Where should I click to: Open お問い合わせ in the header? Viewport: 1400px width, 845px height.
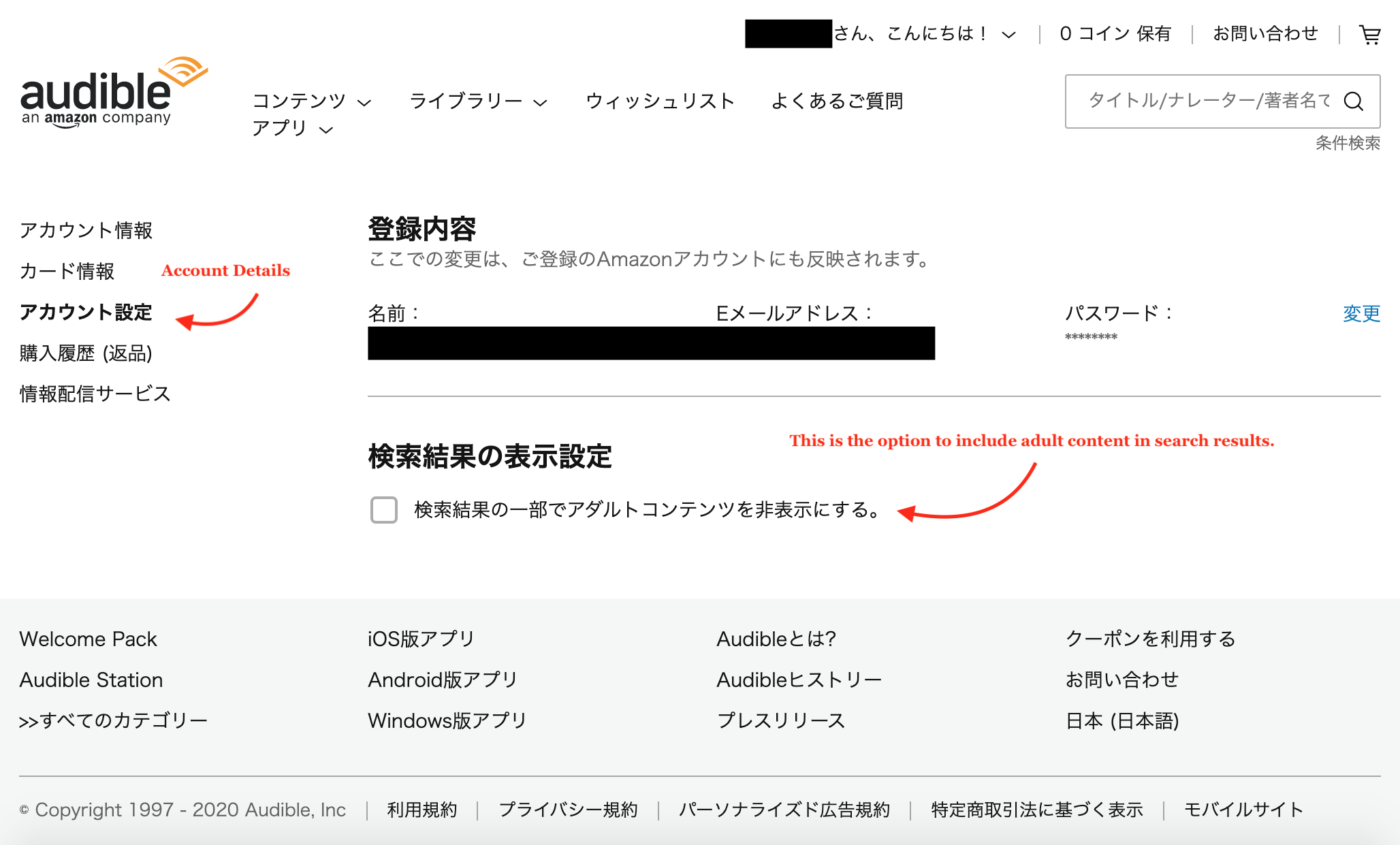click(1265, 33)
